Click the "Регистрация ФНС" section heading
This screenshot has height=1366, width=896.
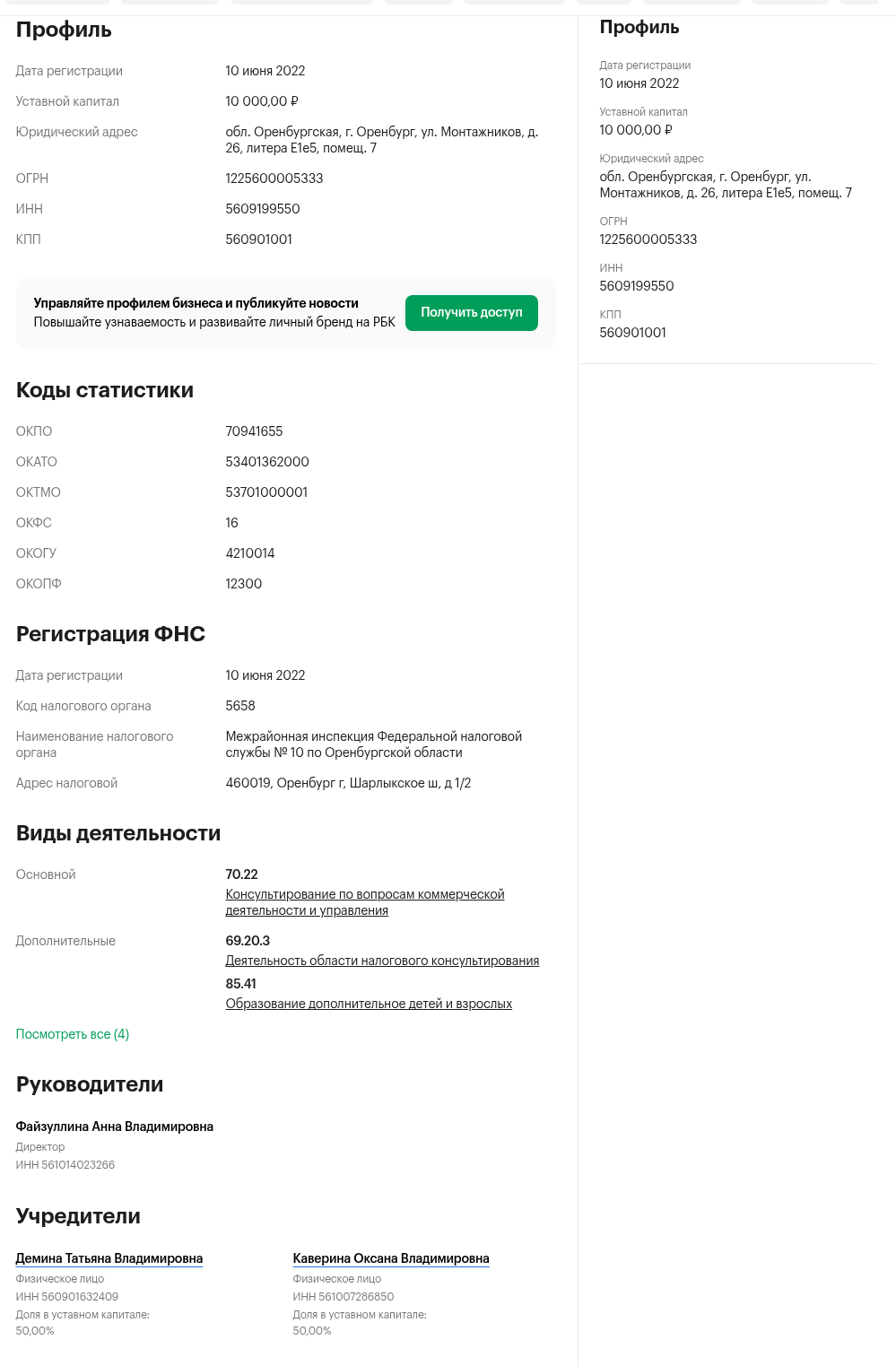[x=109, y=634]
